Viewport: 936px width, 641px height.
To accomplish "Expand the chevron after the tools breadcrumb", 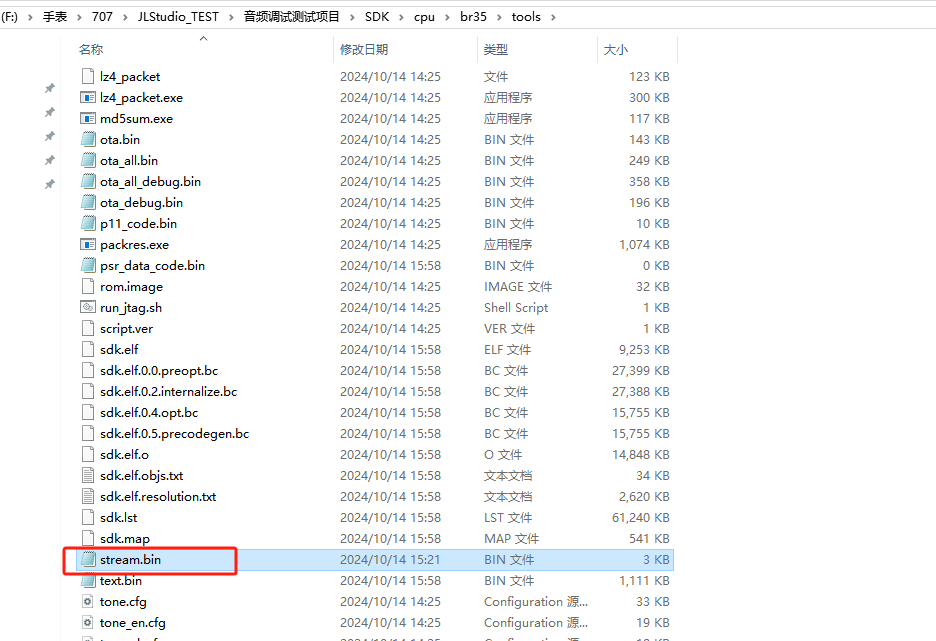I will coord(553,17).
